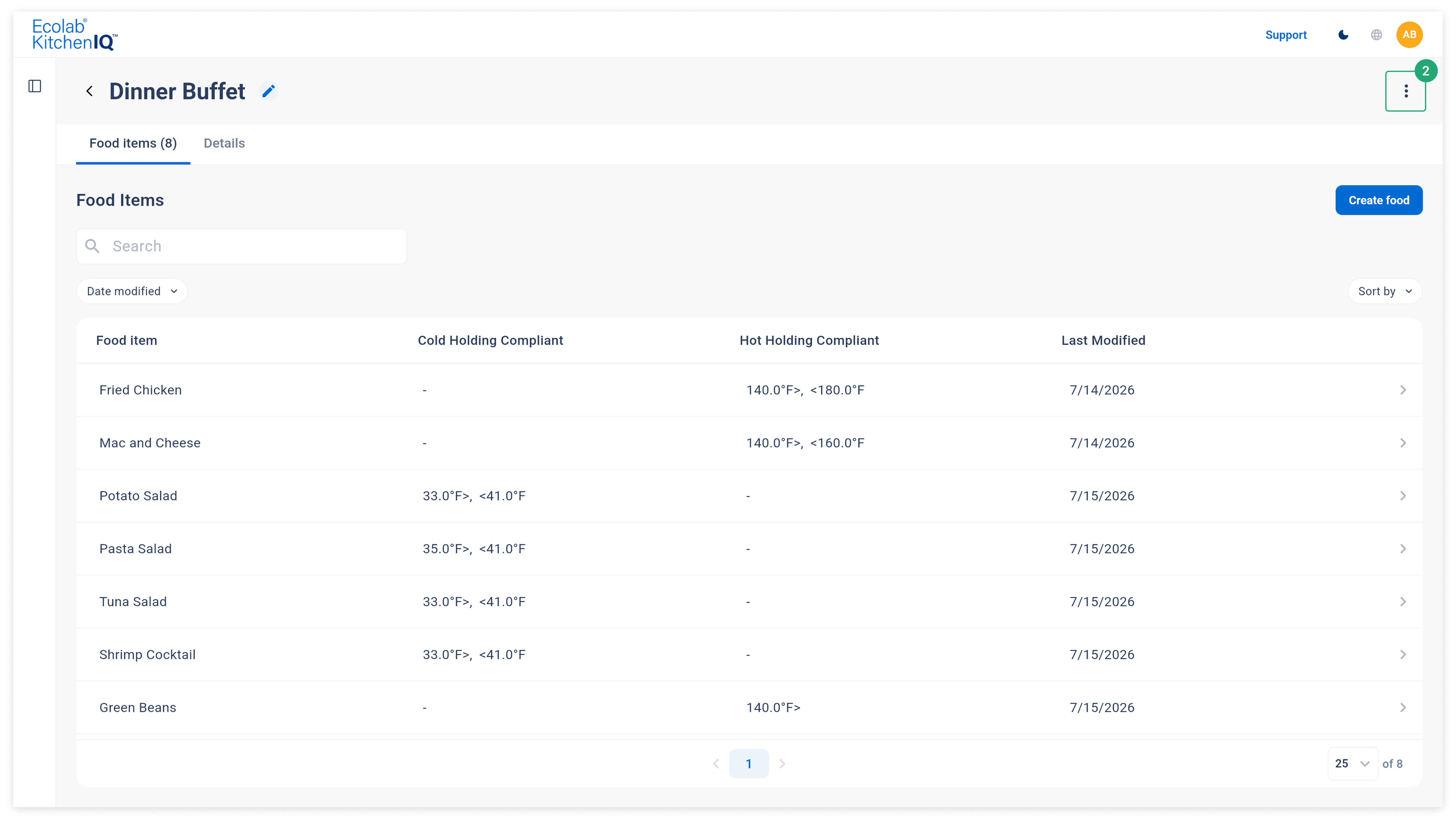Click Potato Salad cold holding range value
The width and height of the screenshot is (1456, 822).
[x=474, y=496]
